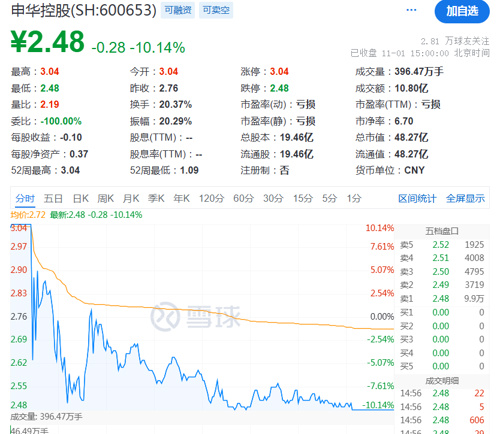Screen dimensions: 500x434
Task: Click the current price ¥2.48
Action: tap(48, 42)
